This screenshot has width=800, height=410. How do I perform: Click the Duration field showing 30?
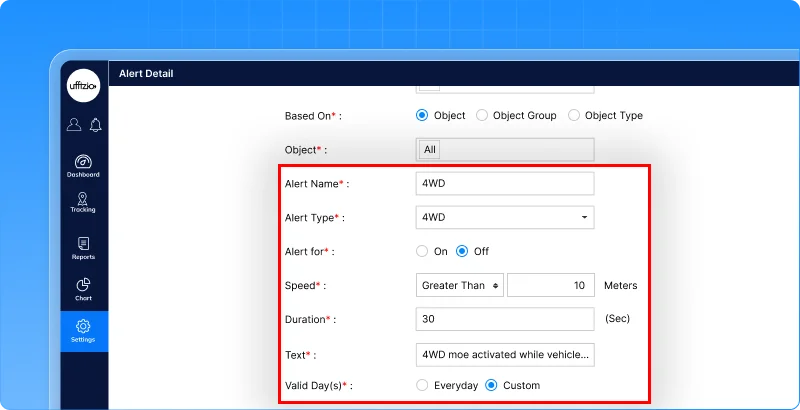click(x=505, y=319)
